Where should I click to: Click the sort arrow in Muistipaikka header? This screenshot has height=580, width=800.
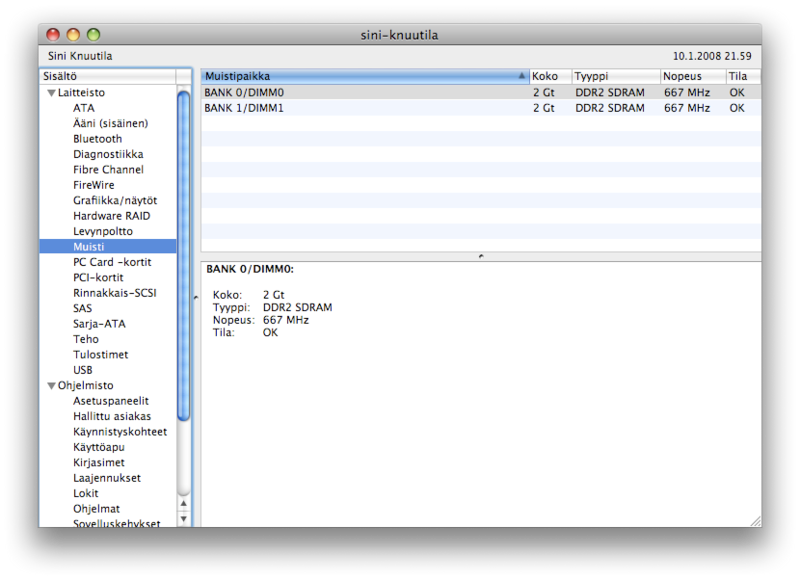click(x=521, y=76)
